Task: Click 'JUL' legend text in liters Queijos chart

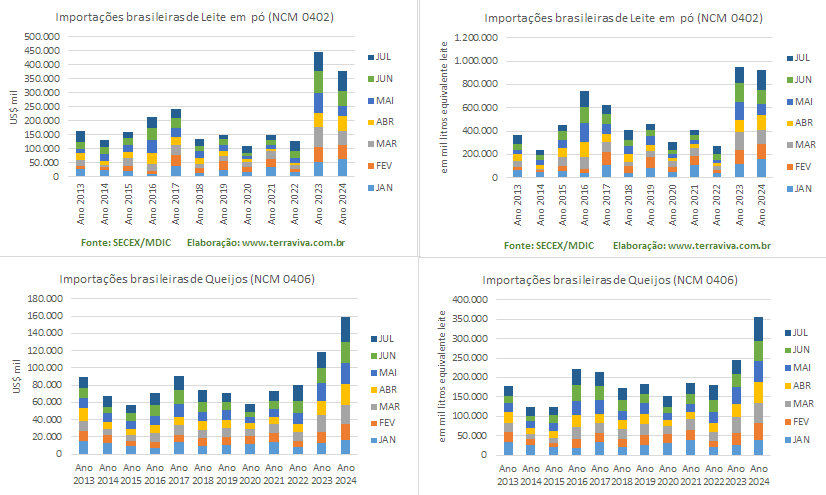Action: 800,333
